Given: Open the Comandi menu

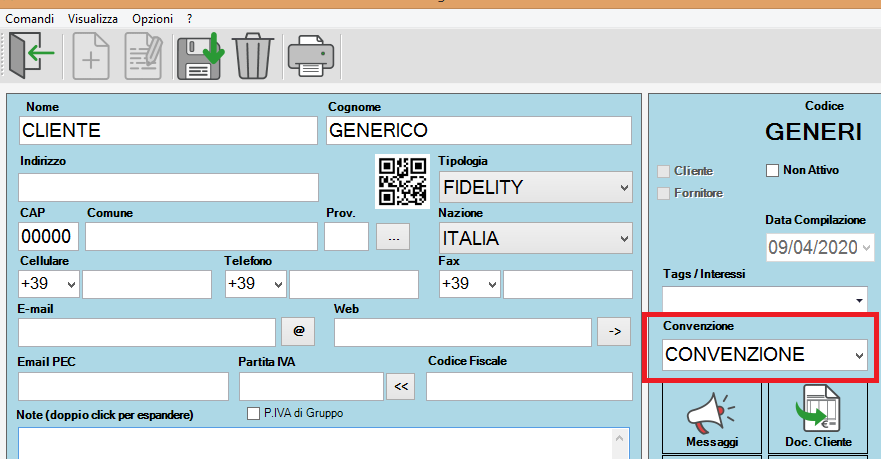Looking at the screenshot, I should click(x=30, y=19).
